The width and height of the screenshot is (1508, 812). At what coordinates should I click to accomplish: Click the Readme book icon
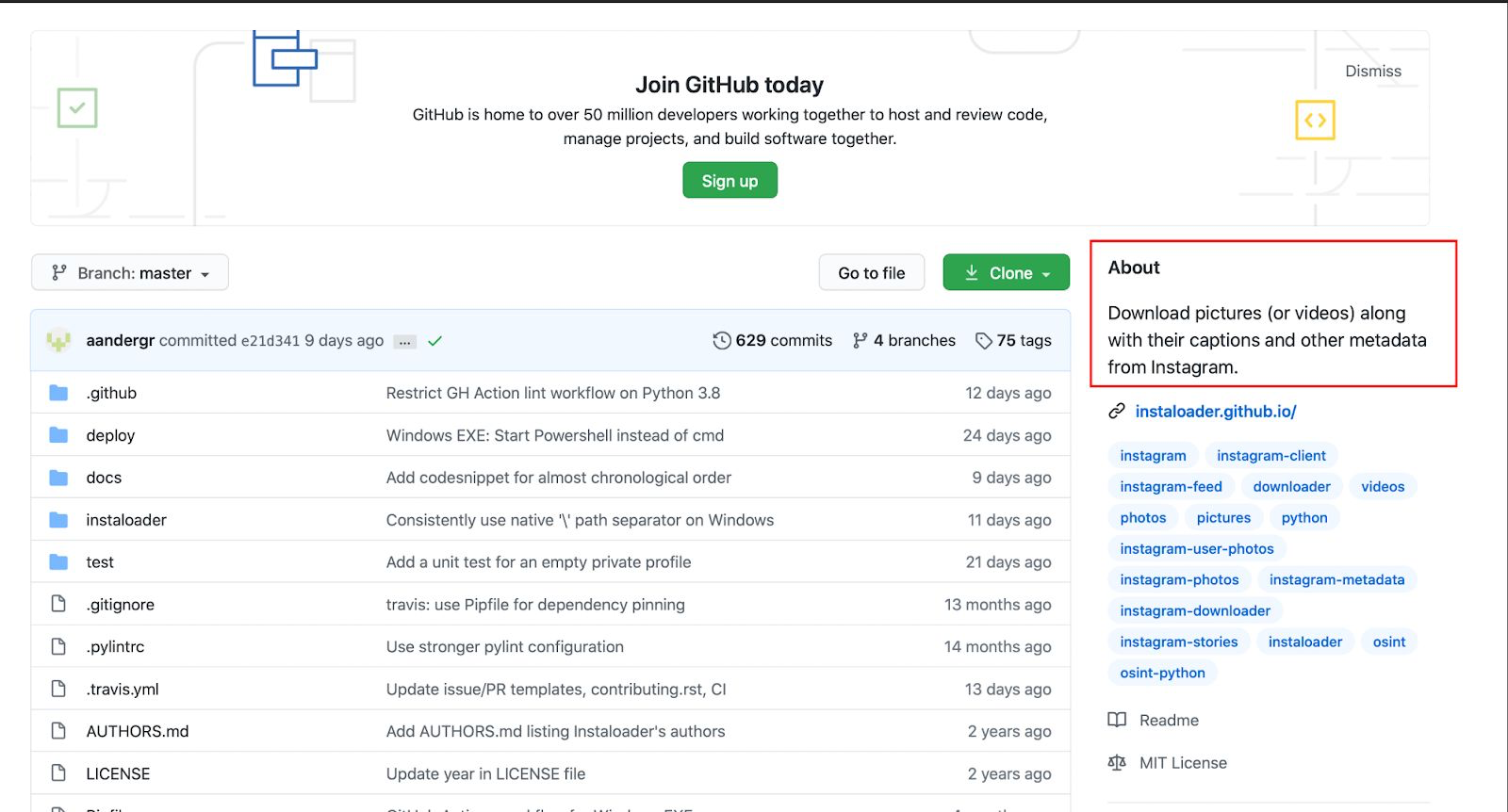tap(1117, 721)
